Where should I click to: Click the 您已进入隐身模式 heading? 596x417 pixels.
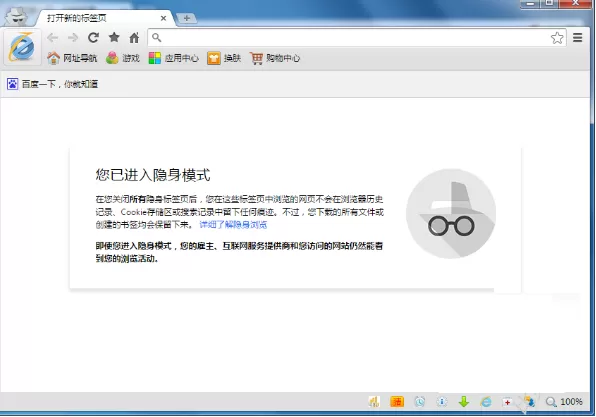coord(153,175)
